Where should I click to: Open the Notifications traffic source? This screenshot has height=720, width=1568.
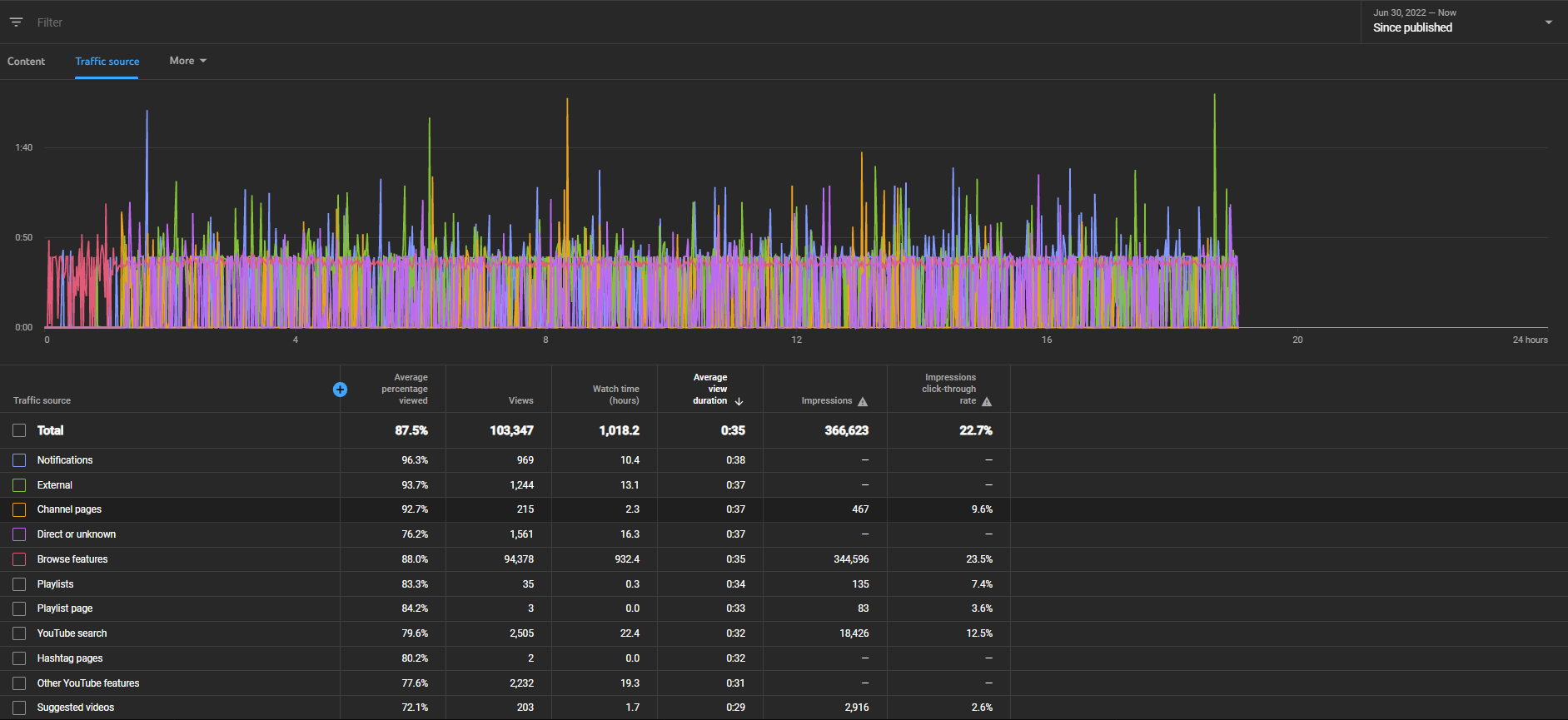click(x=65, y=460)
